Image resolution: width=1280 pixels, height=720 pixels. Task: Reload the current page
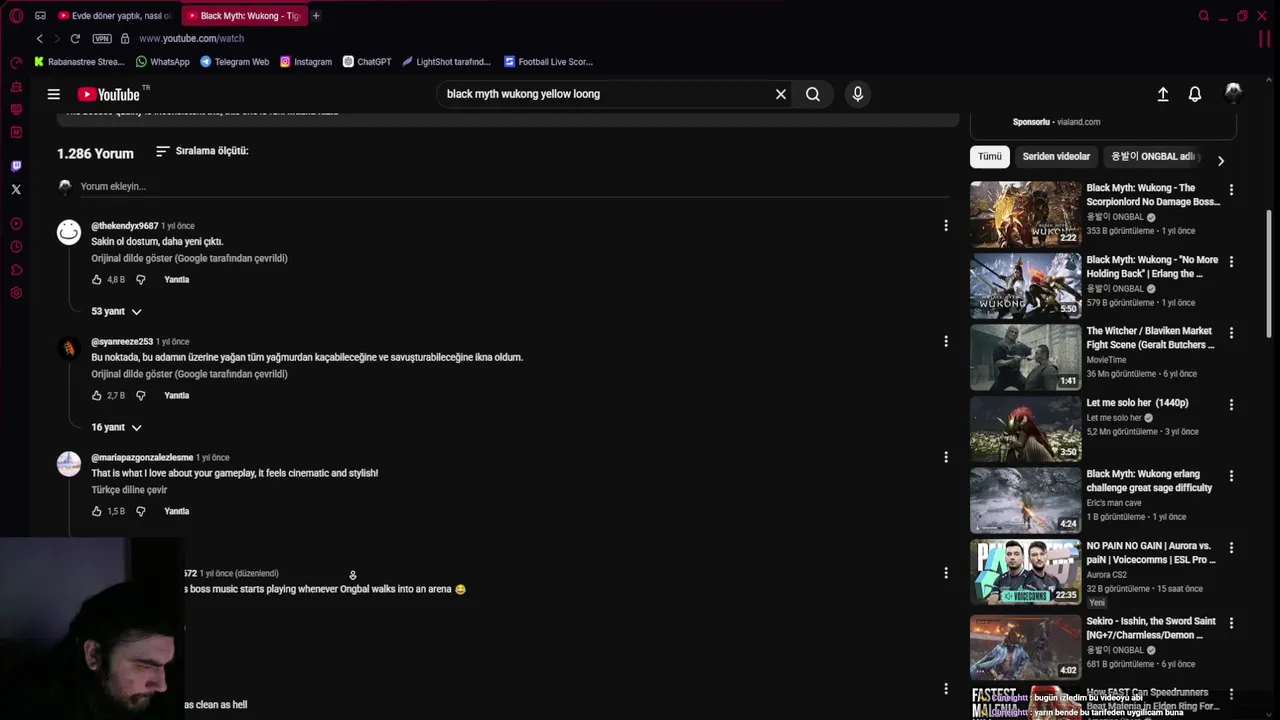[x=75, y=38]
